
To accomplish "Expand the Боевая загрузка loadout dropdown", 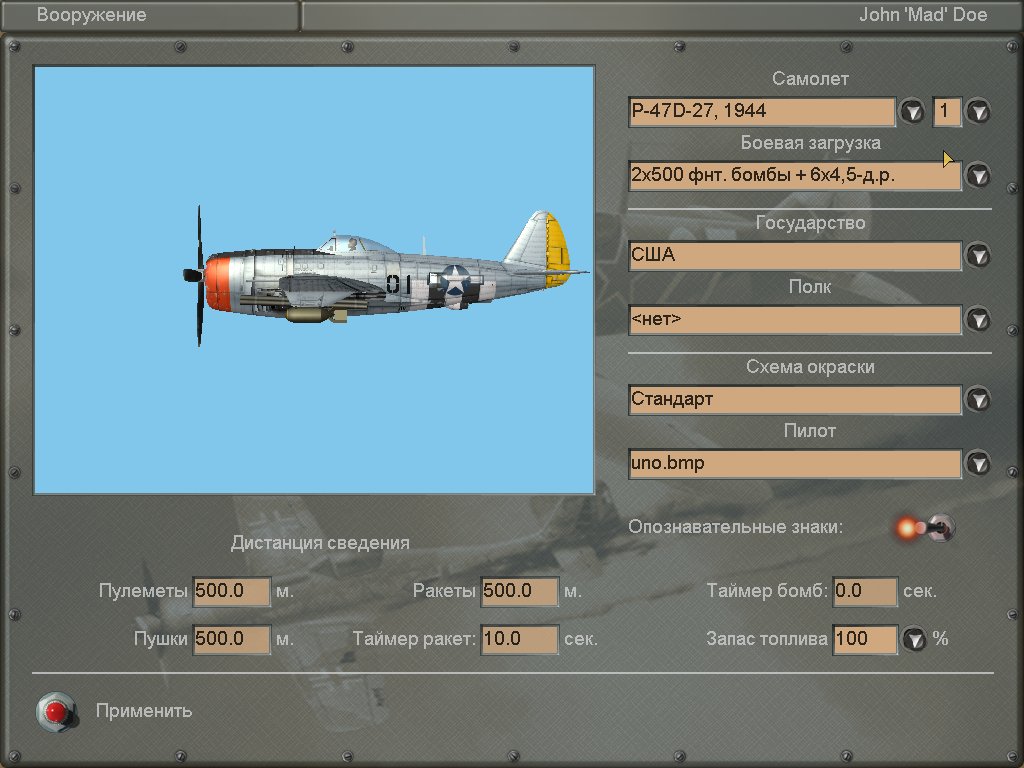I will (978, 175).
